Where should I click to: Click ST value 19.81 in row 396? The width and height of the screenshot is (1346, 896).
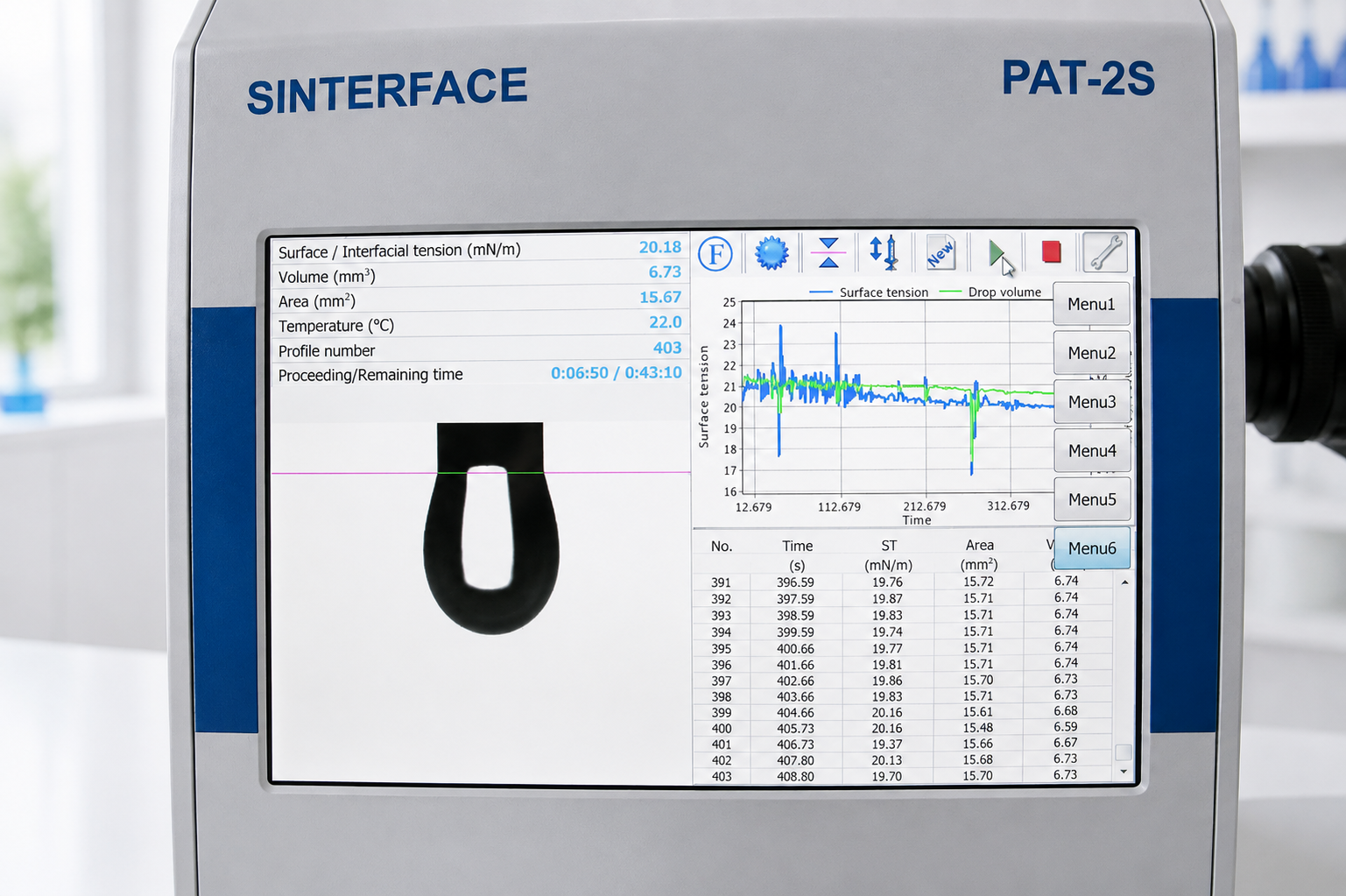pos(887,665)
